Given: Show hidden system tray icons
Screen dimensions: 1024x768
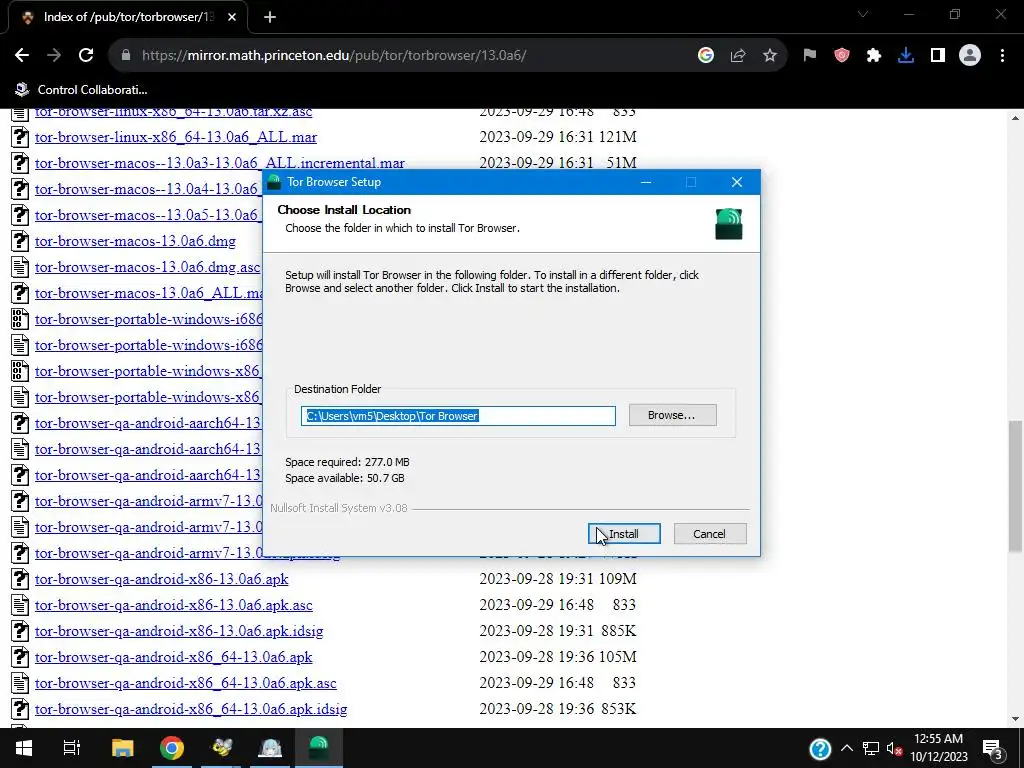Looking at the screenshot, I should [x=846, y=748].
